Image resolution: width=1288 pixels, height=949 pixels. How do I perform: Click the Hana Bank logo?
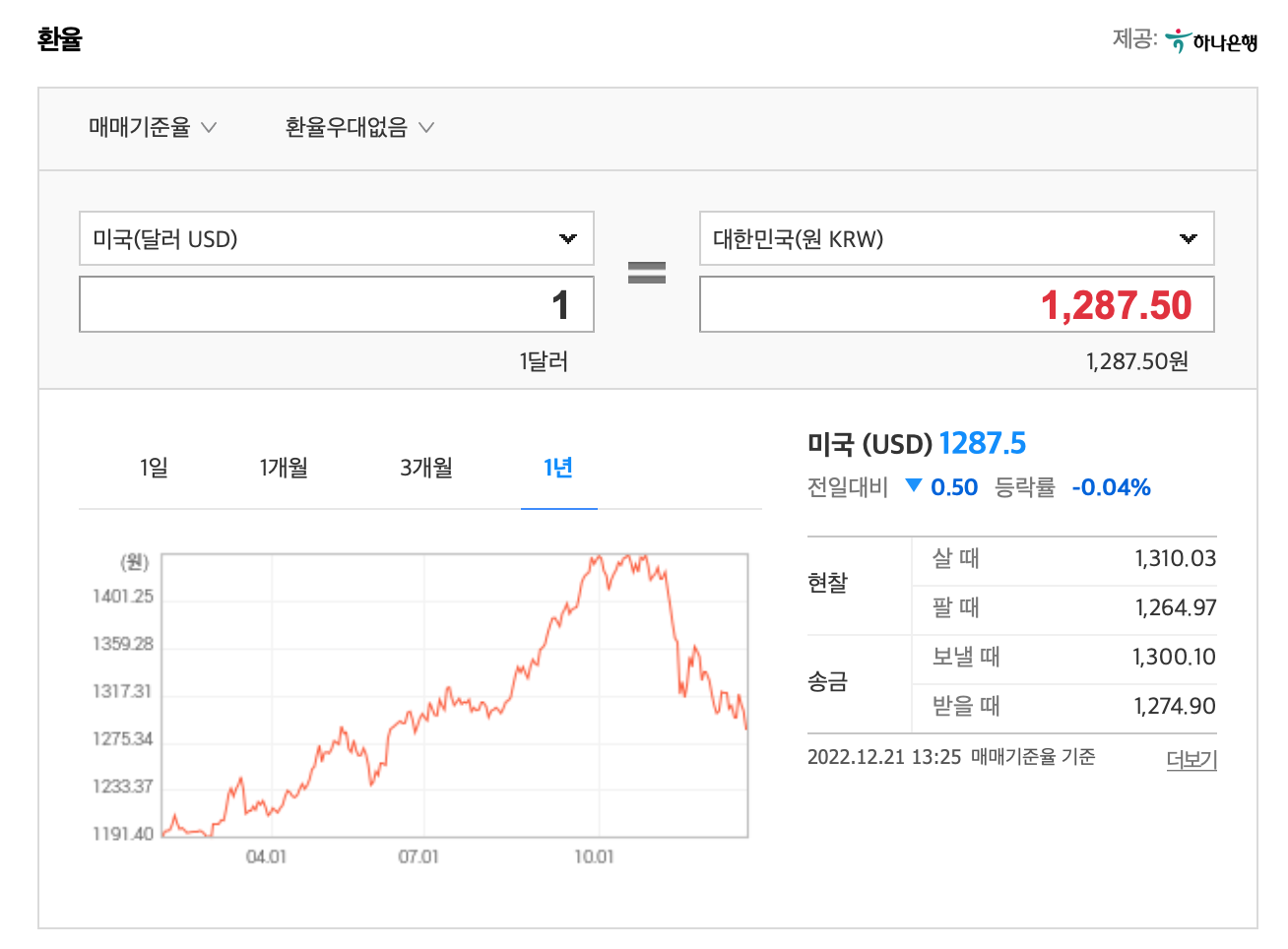click(1210, 41)
